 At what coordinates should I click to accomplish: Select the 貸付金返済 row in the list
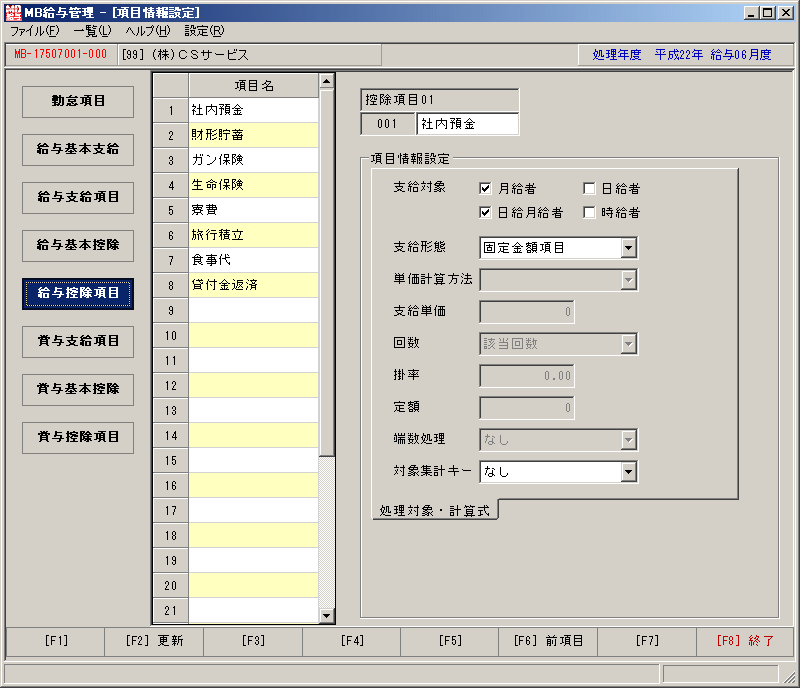click(254, 285)
